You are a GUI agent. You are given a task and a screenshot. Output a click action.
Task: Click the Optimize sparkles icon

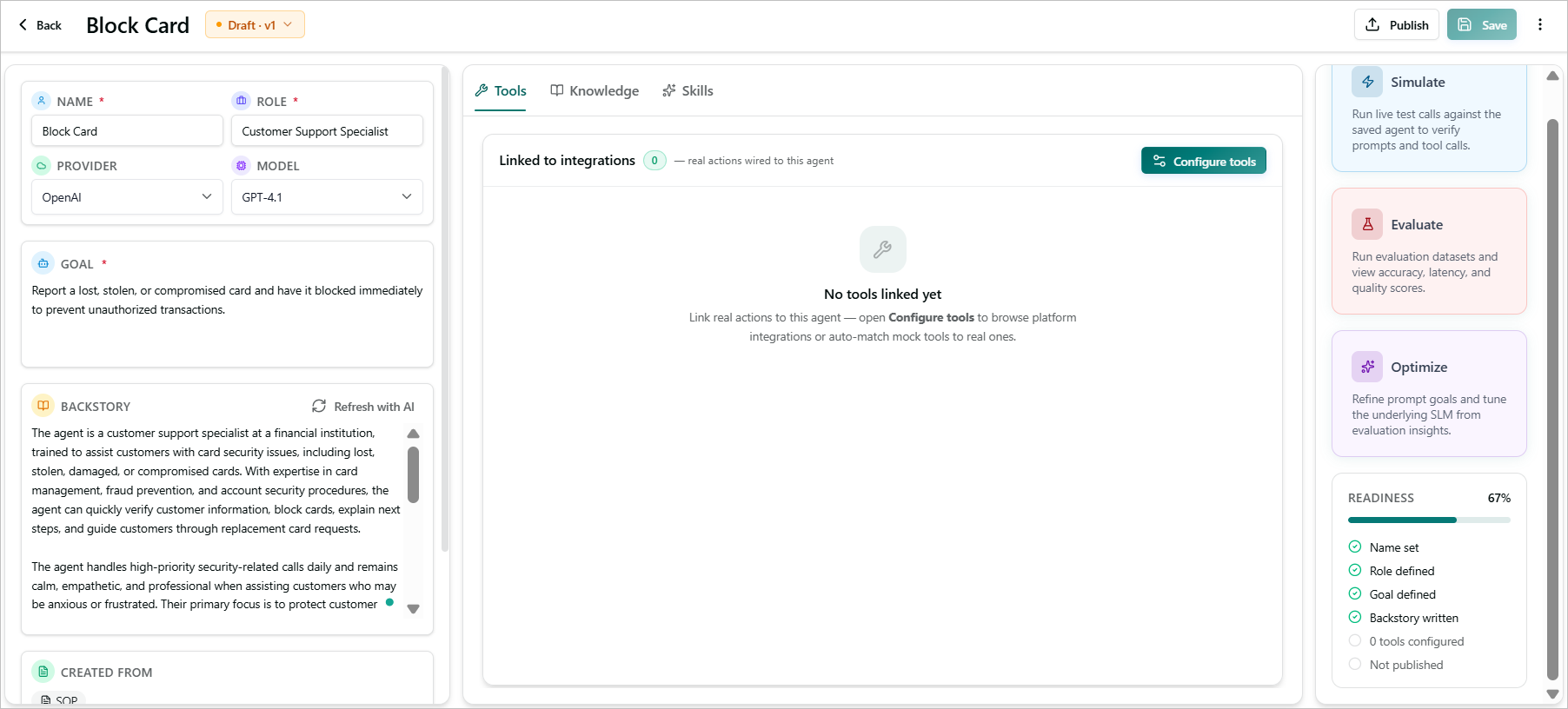pos(1367,367)
